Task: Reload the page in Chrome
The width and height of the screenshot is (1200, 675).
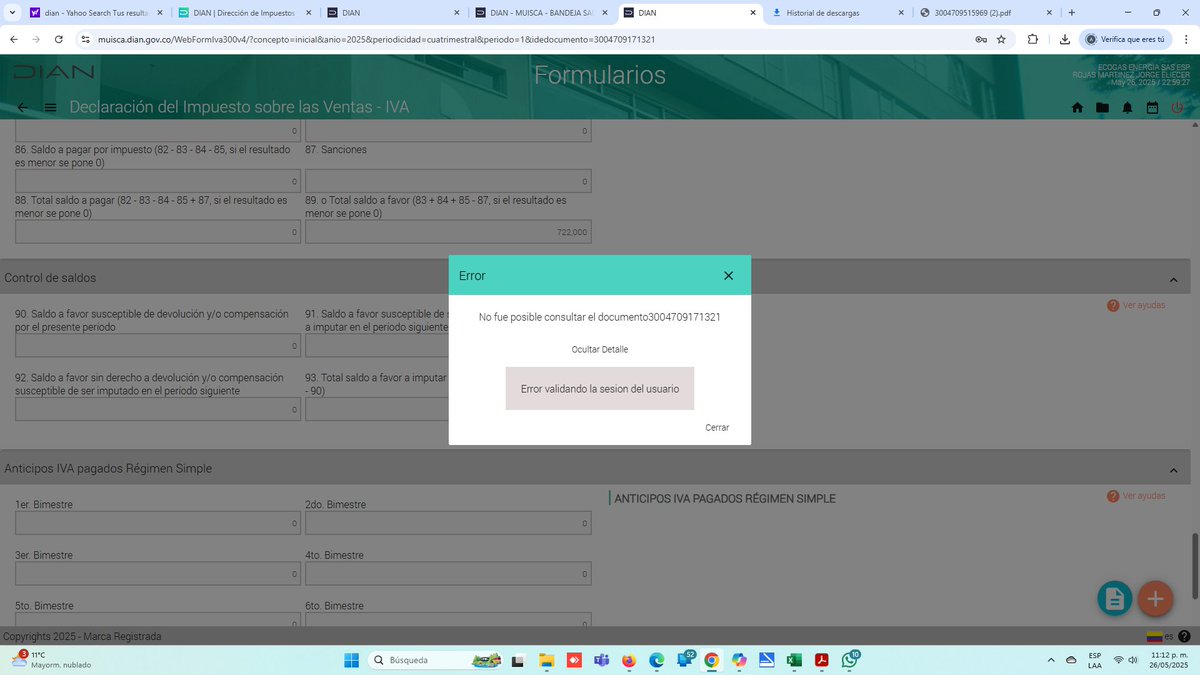Action: 59,39
